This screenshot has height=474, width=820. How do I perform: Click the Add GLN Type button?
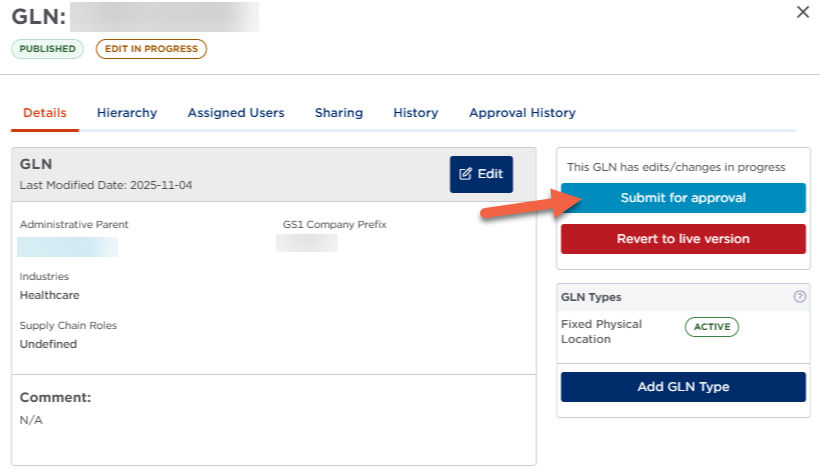tap(683, 387)
